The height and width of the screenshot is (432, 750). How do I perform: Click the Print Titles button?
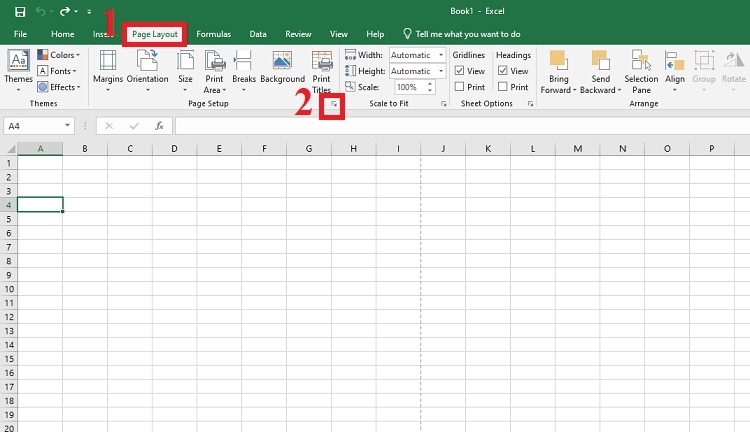321,72
